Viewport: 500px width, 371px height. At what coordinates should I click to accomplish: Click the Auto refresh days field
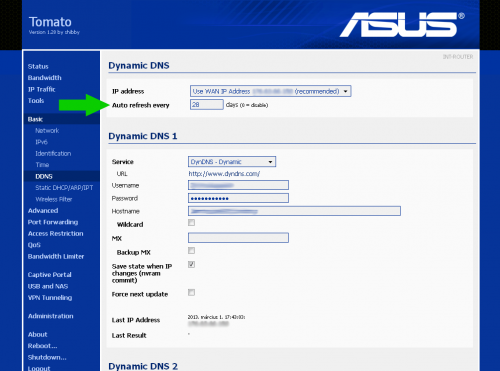point(207,105)
